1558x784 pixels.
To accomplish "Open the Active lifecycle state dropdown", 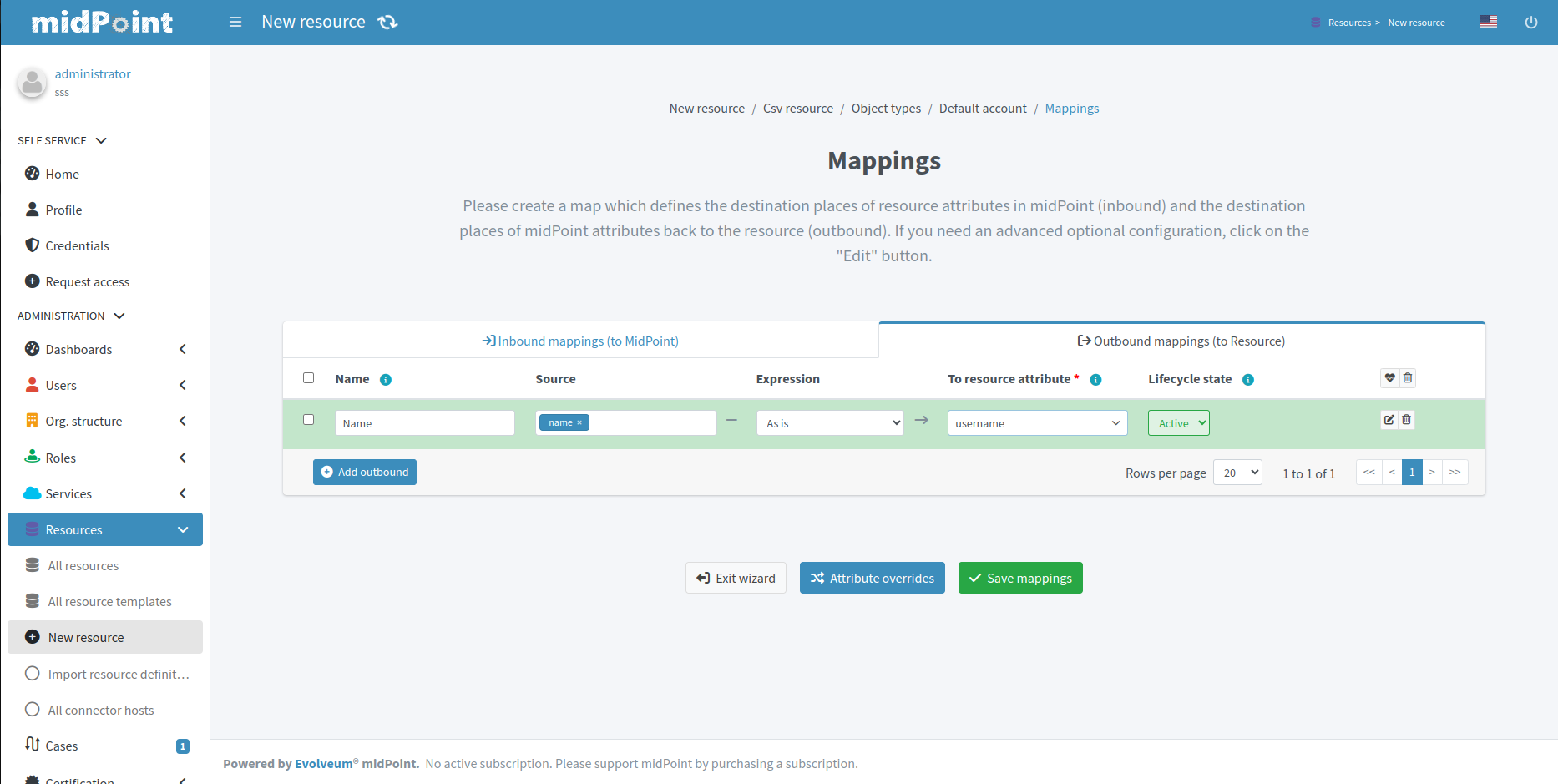I will (x=1178, y=423).
